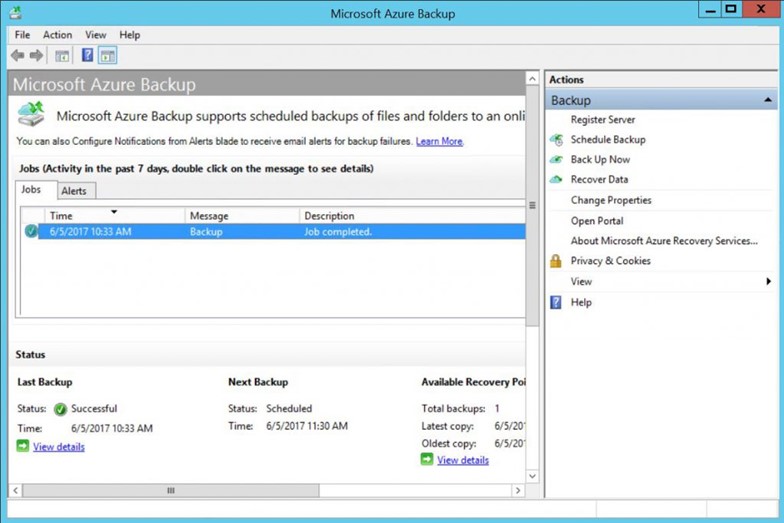784x523 pixels.
Task: Click the Back Up Now cloud icon
Action: (x=556, y=160)
